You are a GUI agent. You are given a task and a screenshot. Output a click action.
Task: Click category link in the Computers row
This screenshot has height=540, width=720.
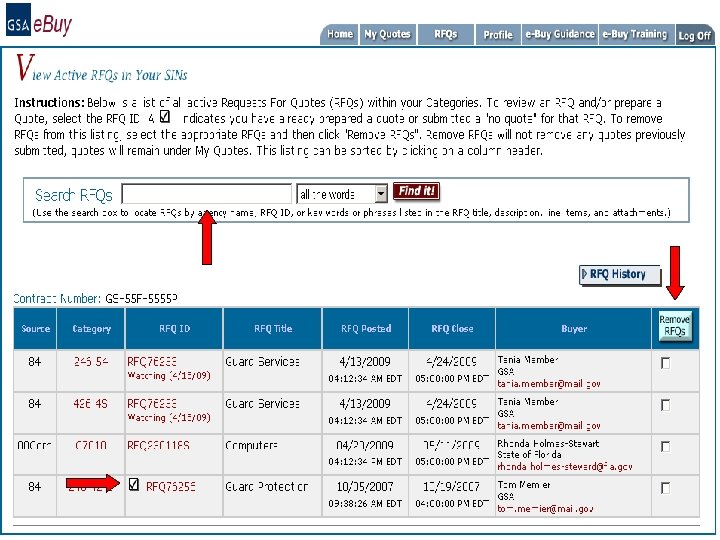click(91, 445)
